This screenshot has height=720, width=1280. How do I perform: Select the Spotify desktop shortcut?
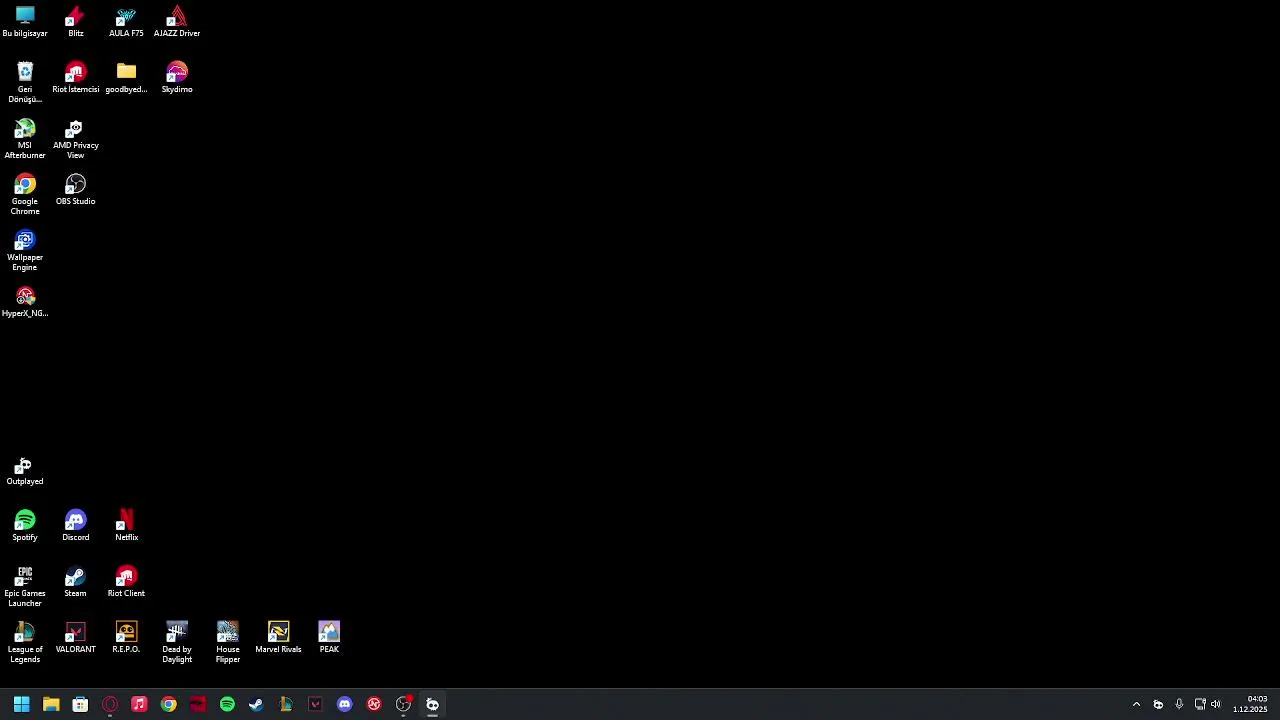coord(25,526)
